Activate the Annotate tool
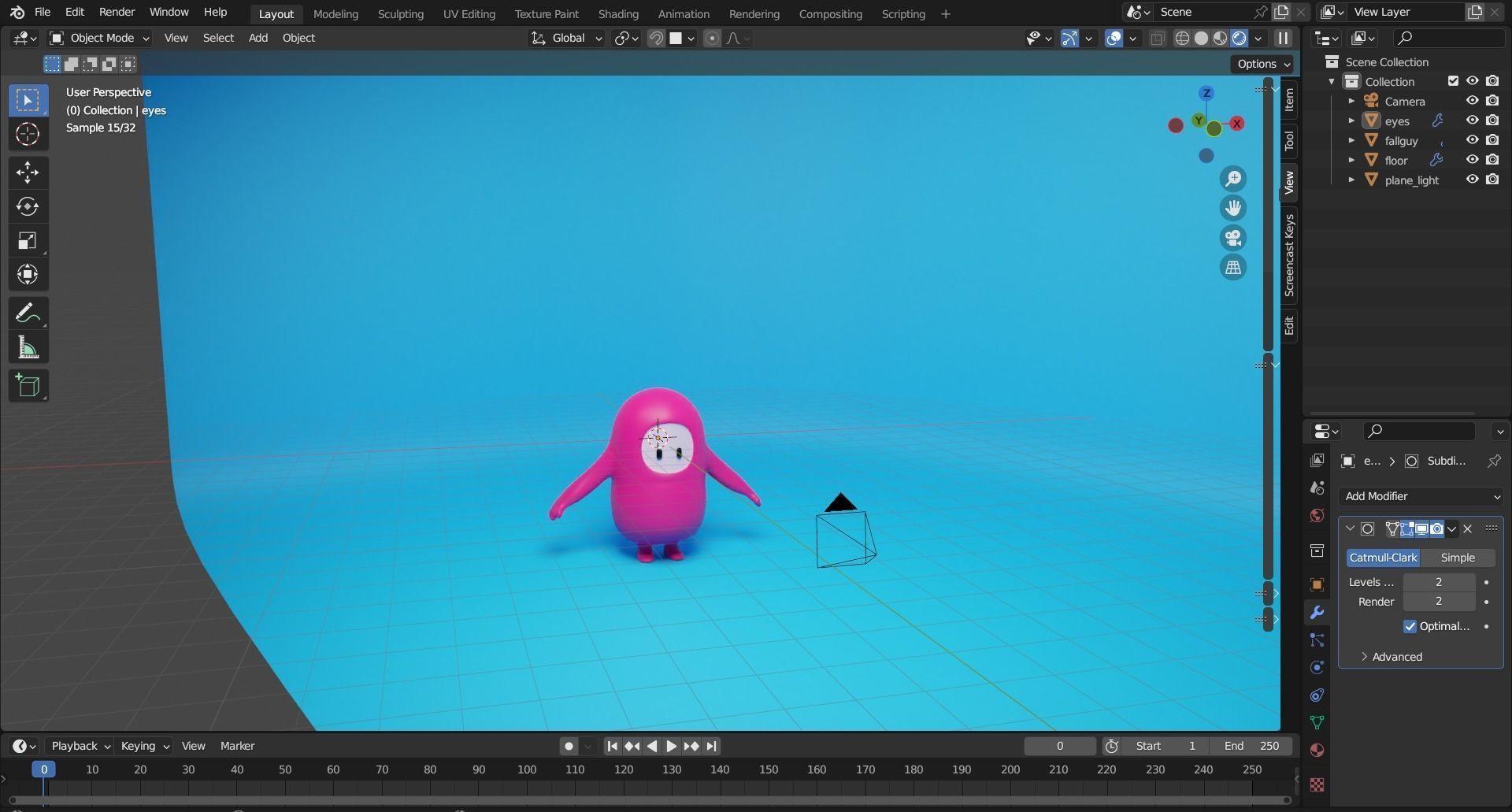The image size is (1512, 812). click(28, 313)
